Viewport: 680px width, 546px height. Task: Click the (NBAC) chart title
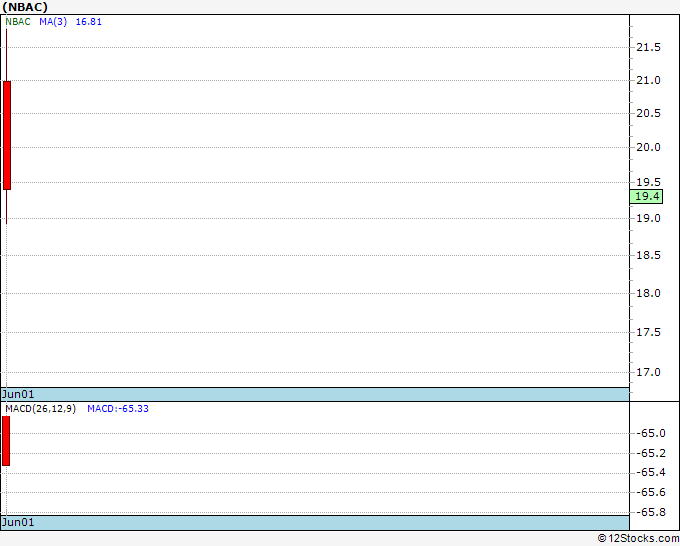25,7
